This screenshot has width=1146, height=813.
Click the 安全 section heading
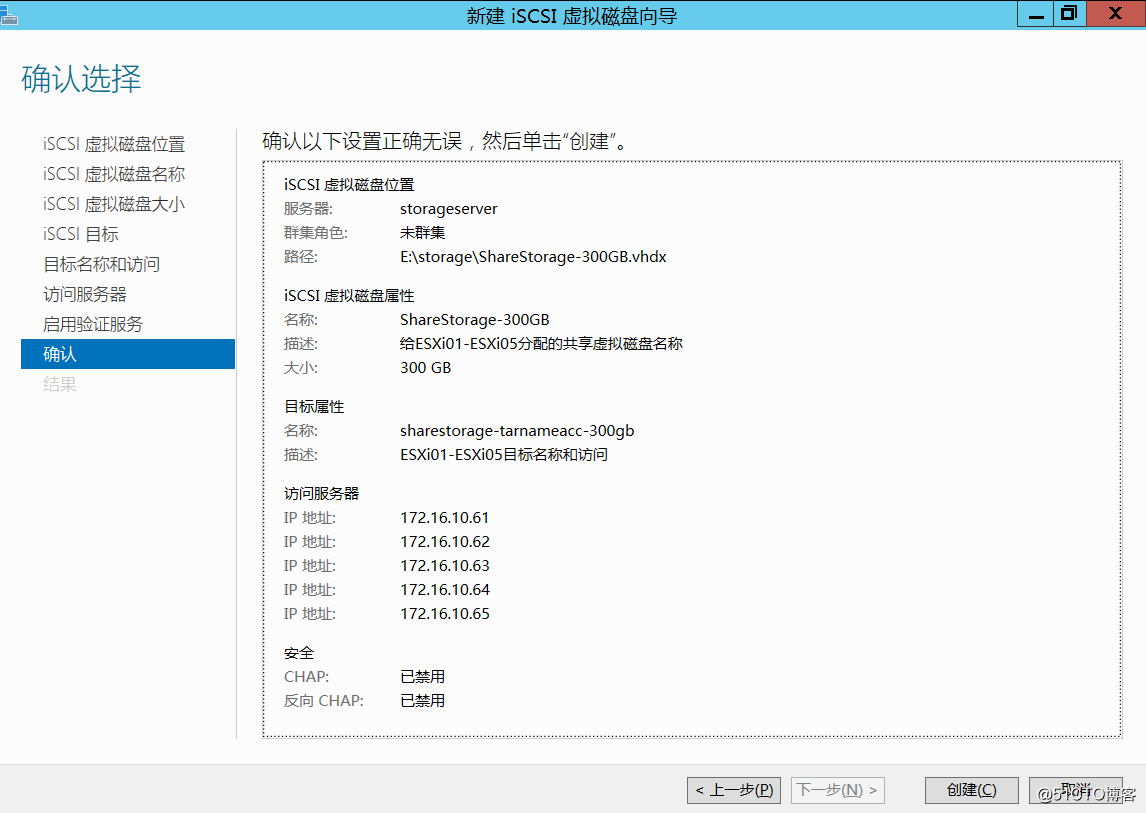[x=298, y=653]
